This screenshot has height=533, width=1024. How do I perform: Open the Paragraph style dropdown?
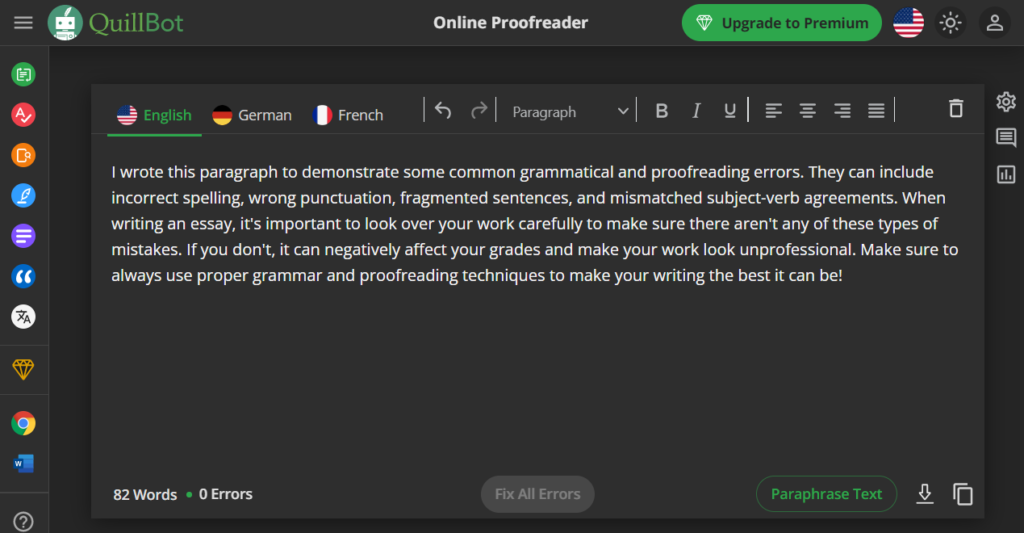pyautogui.click(x=569, y=112)
